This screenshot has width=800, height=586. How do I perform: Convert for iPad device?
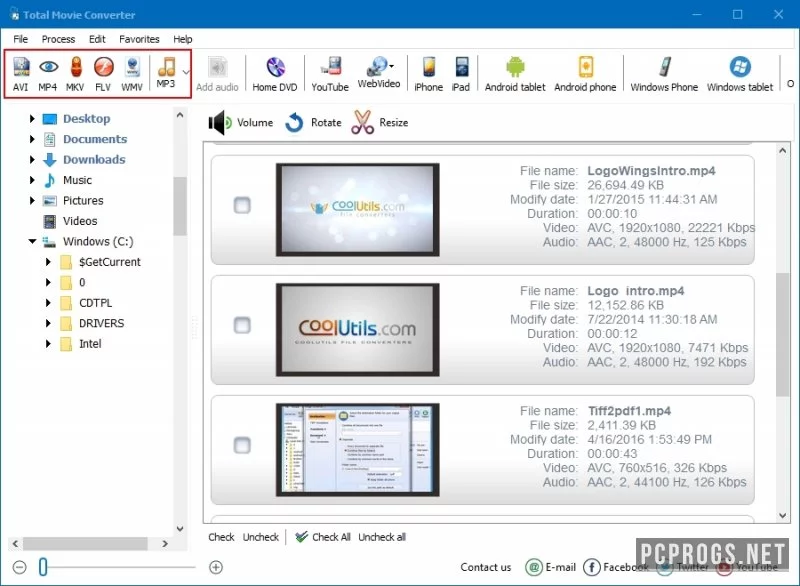pyautogui.click(x=461, y=74)
